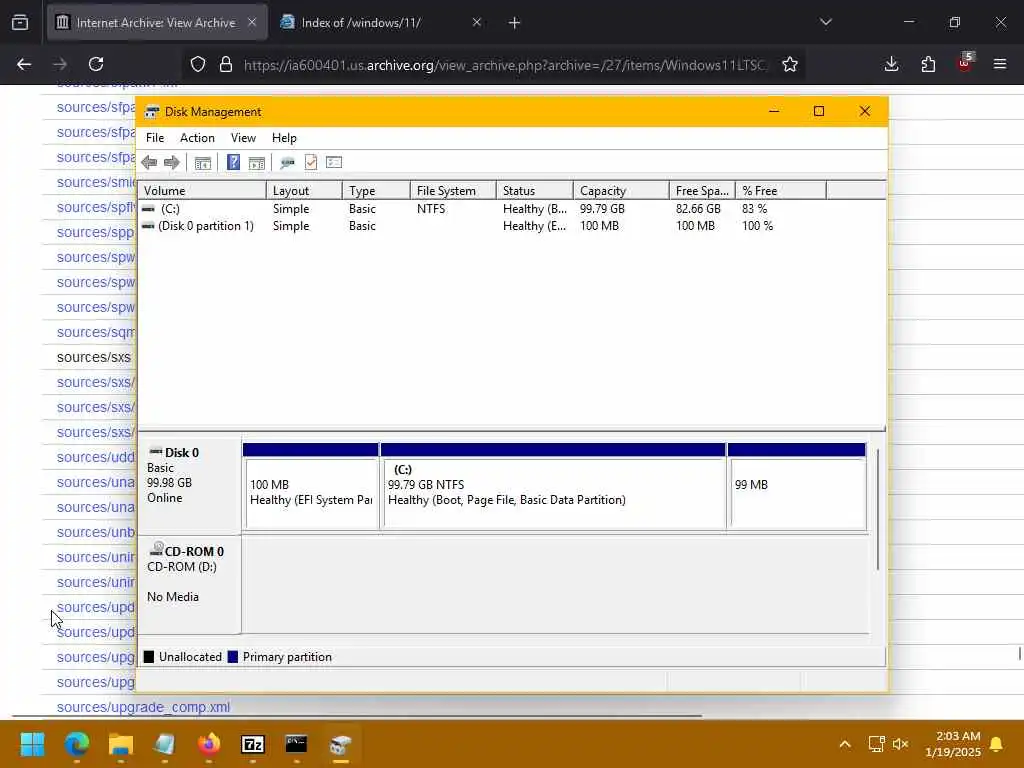Open the View menu in Disk Management
Screen dimensions: 1024x768
(243, 138)
